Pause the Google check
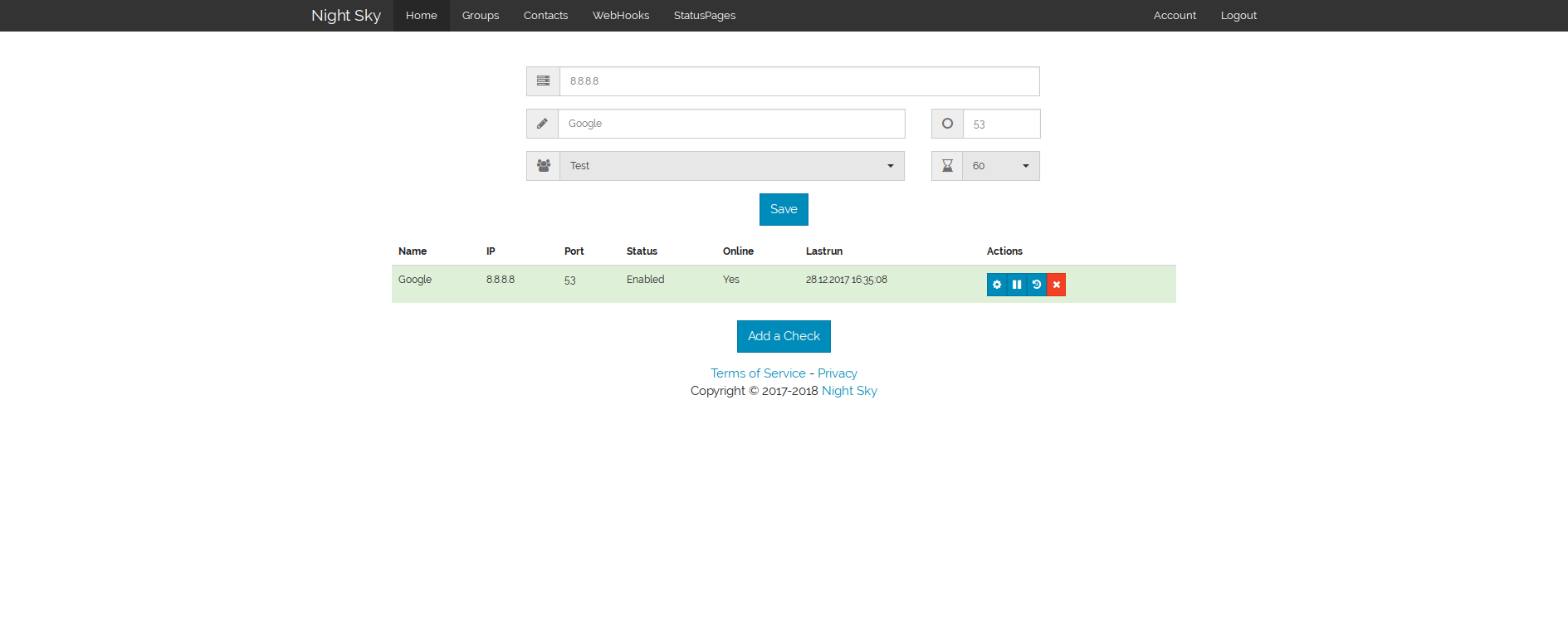 1017,285
